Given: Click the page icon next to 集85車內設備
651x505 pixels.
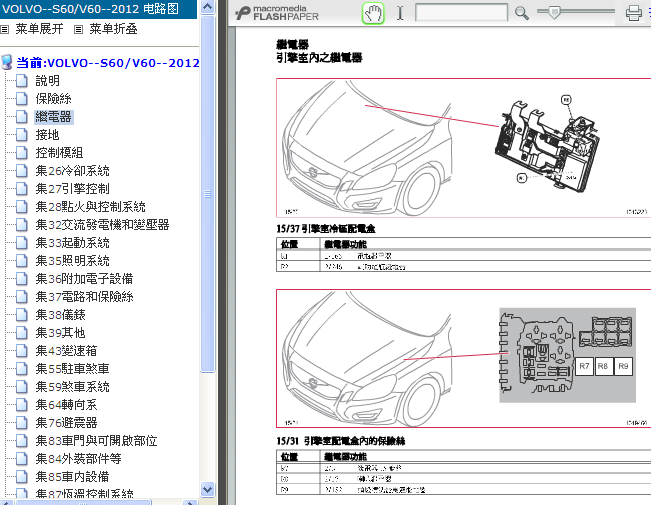Looking at the screenshot, I should [22, 477].
